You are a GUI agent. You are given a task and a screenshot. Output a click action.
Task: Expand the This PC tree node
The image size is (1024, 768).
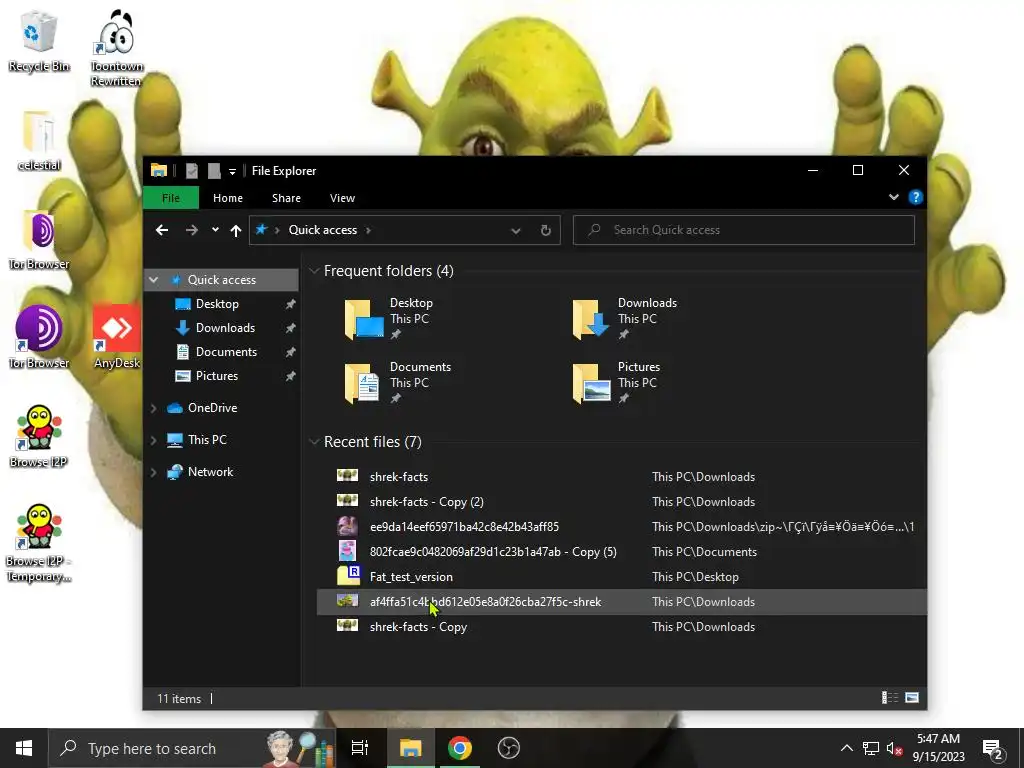(153, 440)
